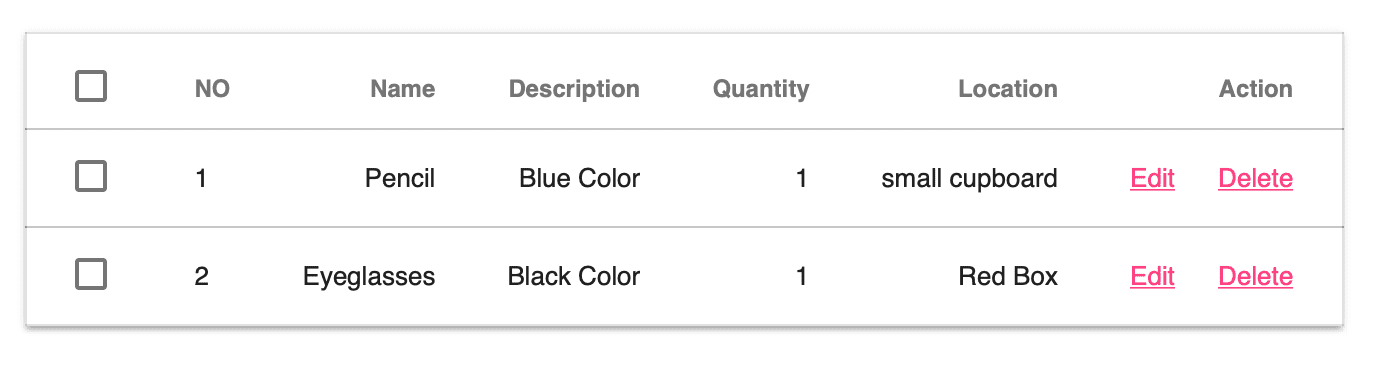Delete the Pencil item

click(1255, 178)
